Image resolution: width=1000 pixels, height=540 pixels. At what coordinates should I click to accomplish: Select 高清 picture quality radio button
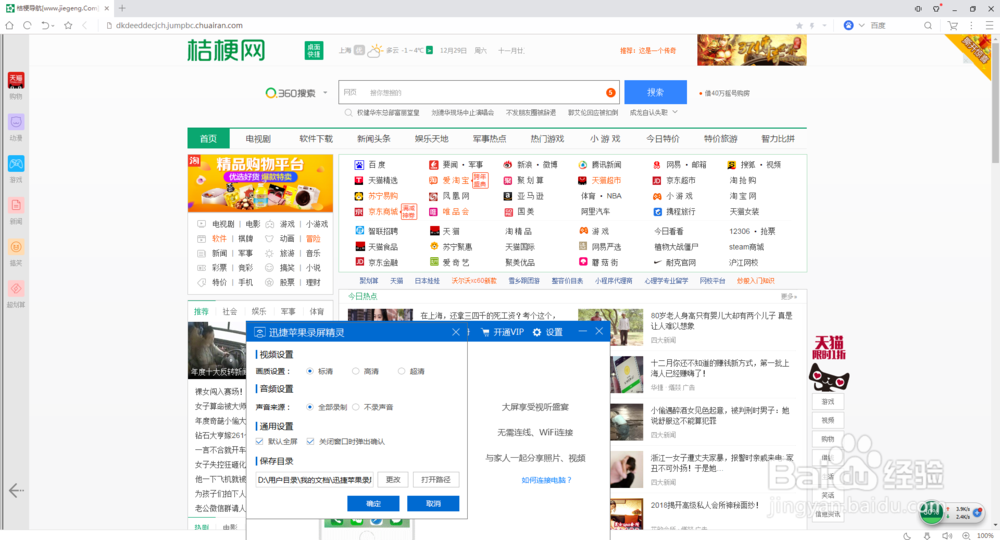356,371
